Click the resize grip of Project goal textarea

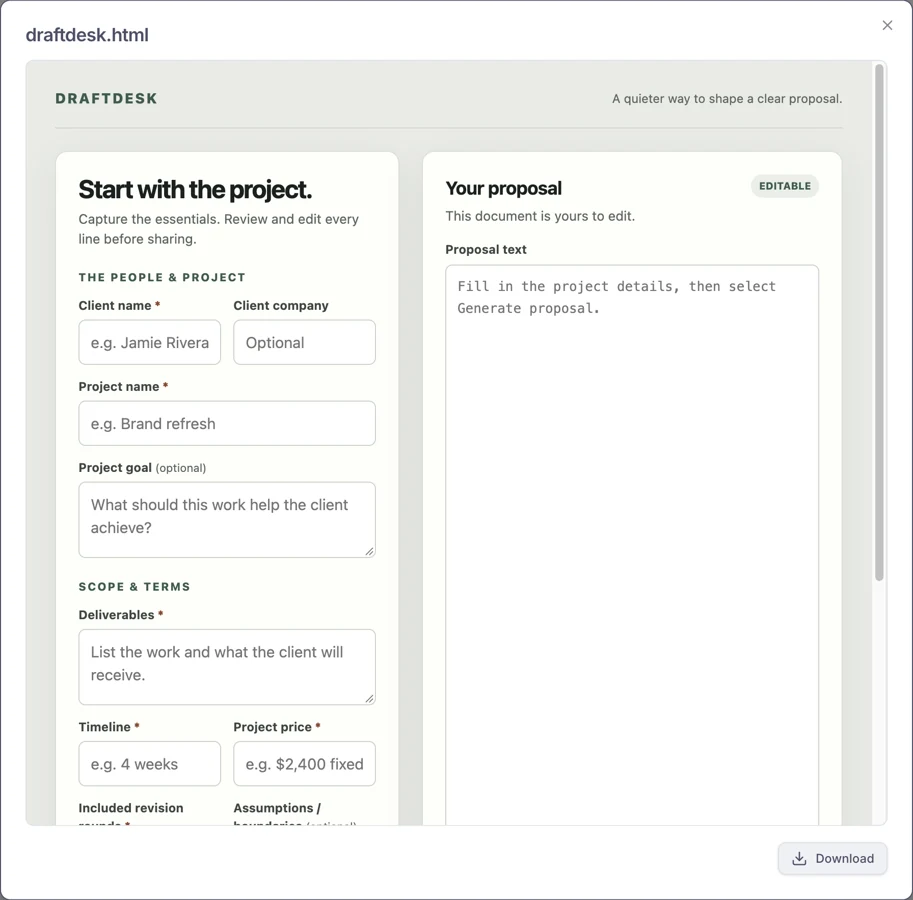pyautogui.click(x=370, y=551)
